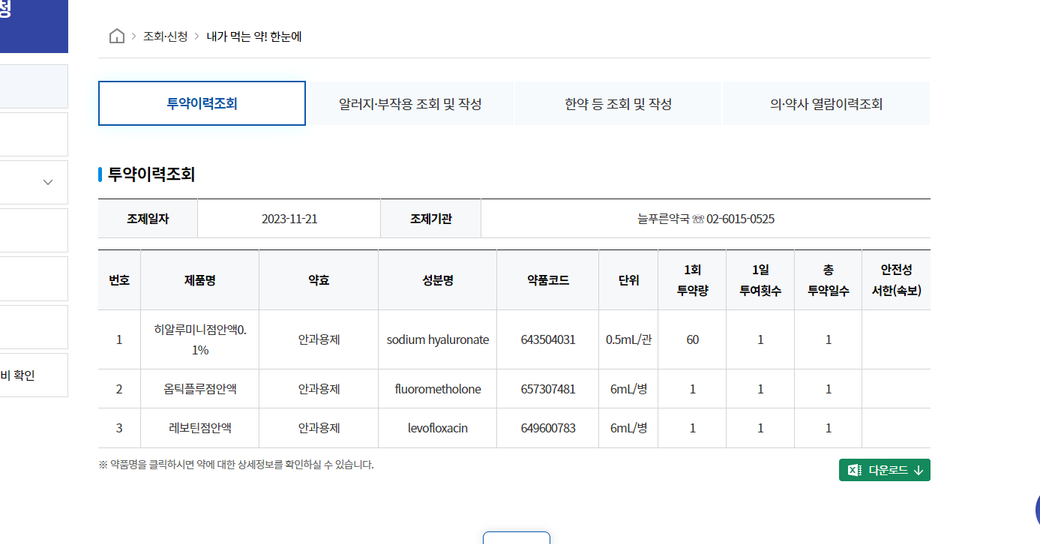Click the phone icon before 02-6015-0525
This screenshot has width=1040, height=544.
(698, 219)
